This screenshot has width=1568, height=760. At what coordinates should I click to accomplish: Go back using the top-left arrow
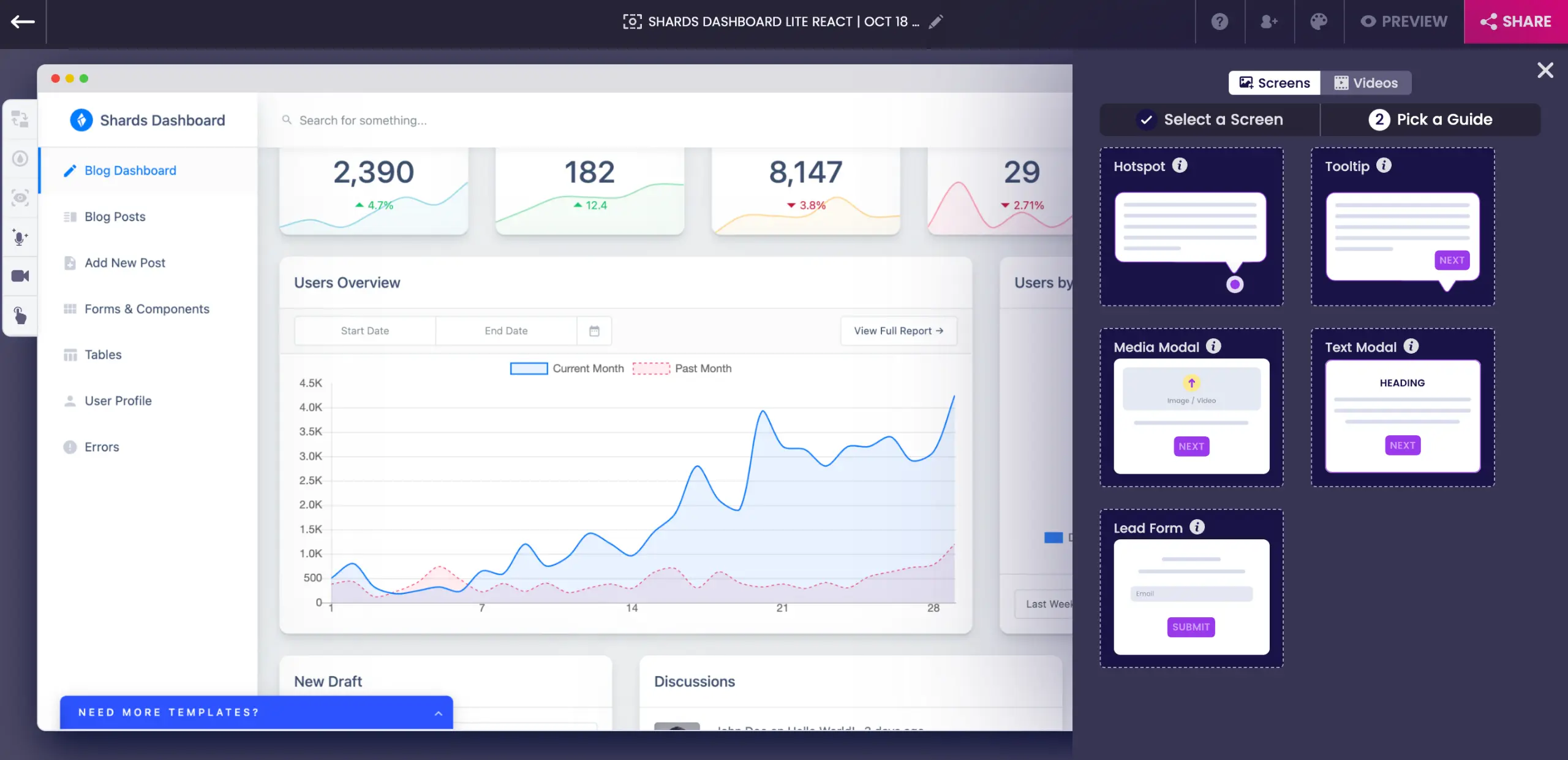(23, 22)
